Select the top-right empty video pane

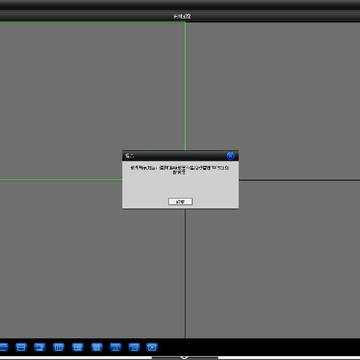click(273, 101)
